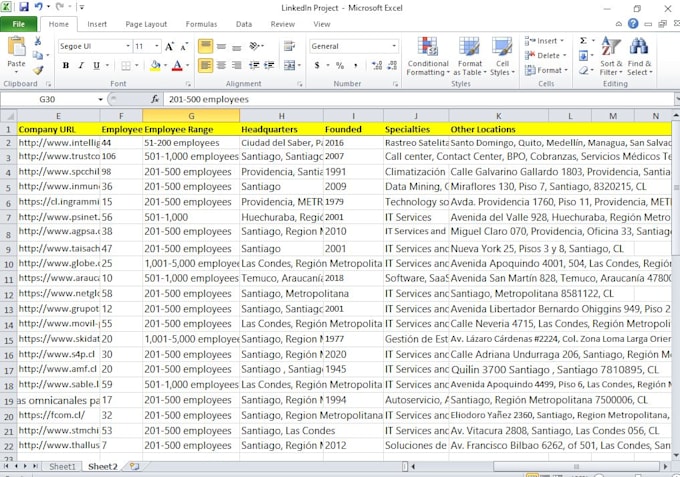Expand the Format cells dropdown
680x477 pixels.
tap(566, 70)
